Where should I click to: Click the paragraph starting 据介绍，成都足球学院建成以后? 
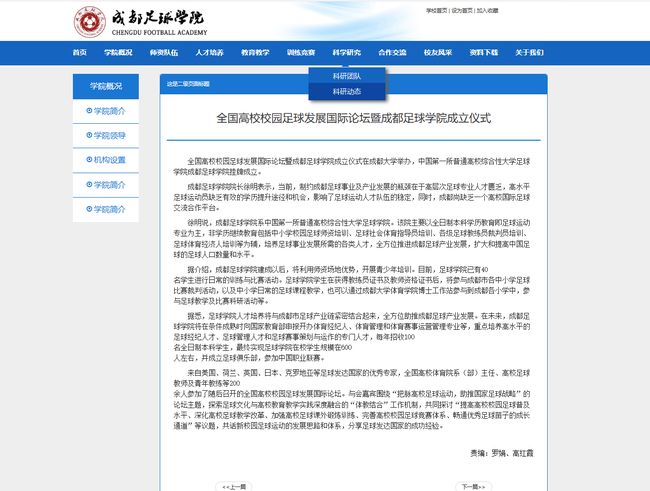click(x=352, y=285)
